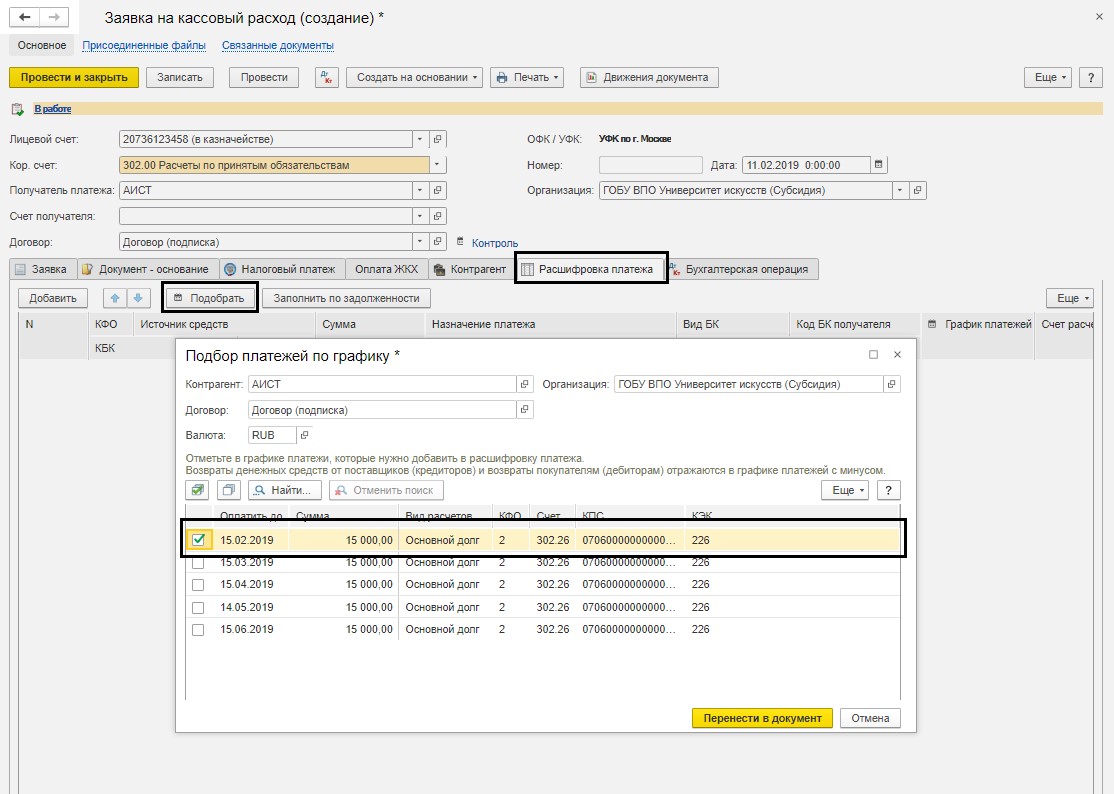The width and height of the screenshot is (1114, 794).
Task: Check the 15.03.2019 payment checkbox
Action: pyautogui.click(x=198, y=563)
